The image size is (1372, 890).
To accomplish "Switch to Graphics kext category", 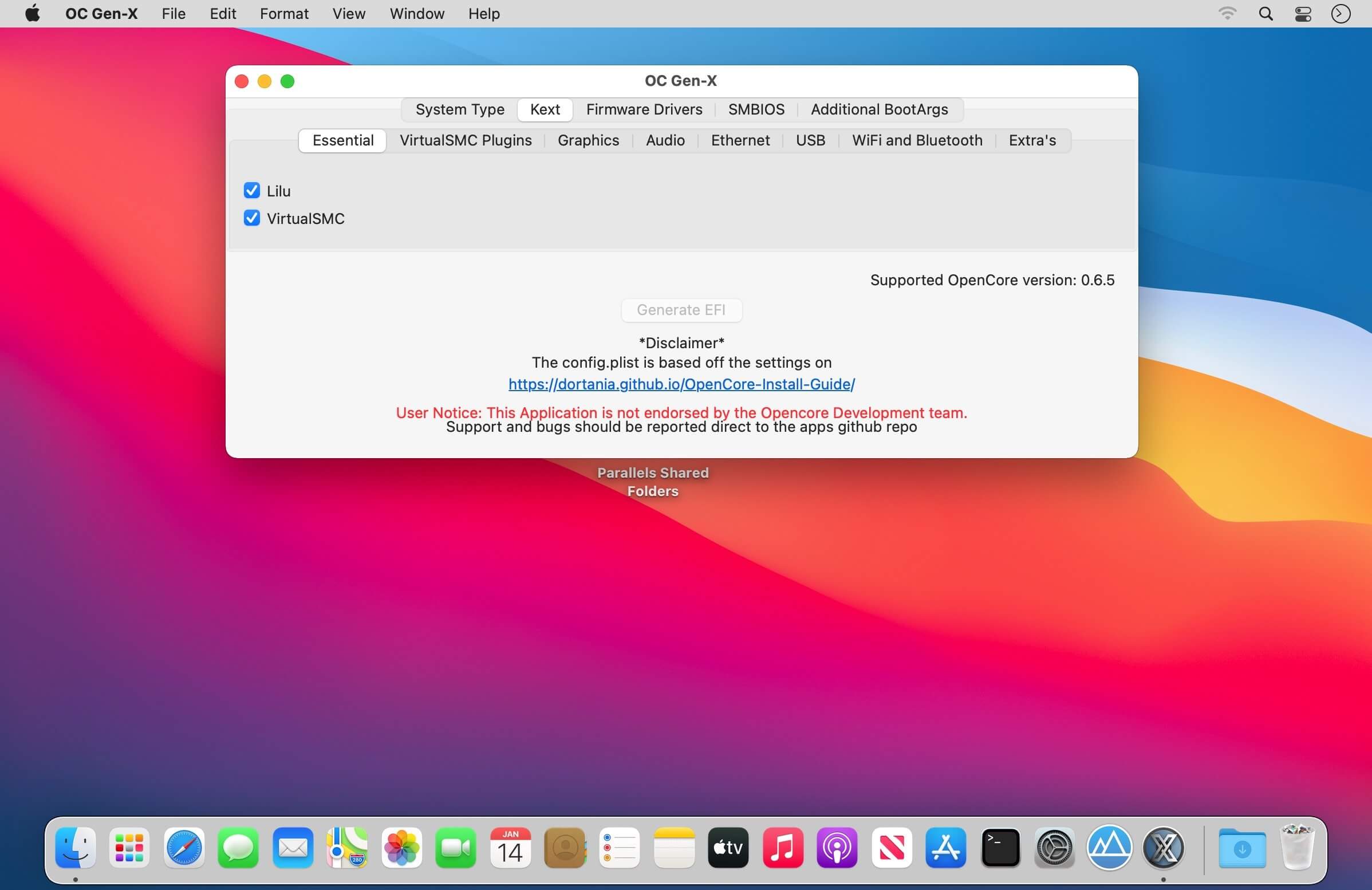I will [x=589, y=140].
